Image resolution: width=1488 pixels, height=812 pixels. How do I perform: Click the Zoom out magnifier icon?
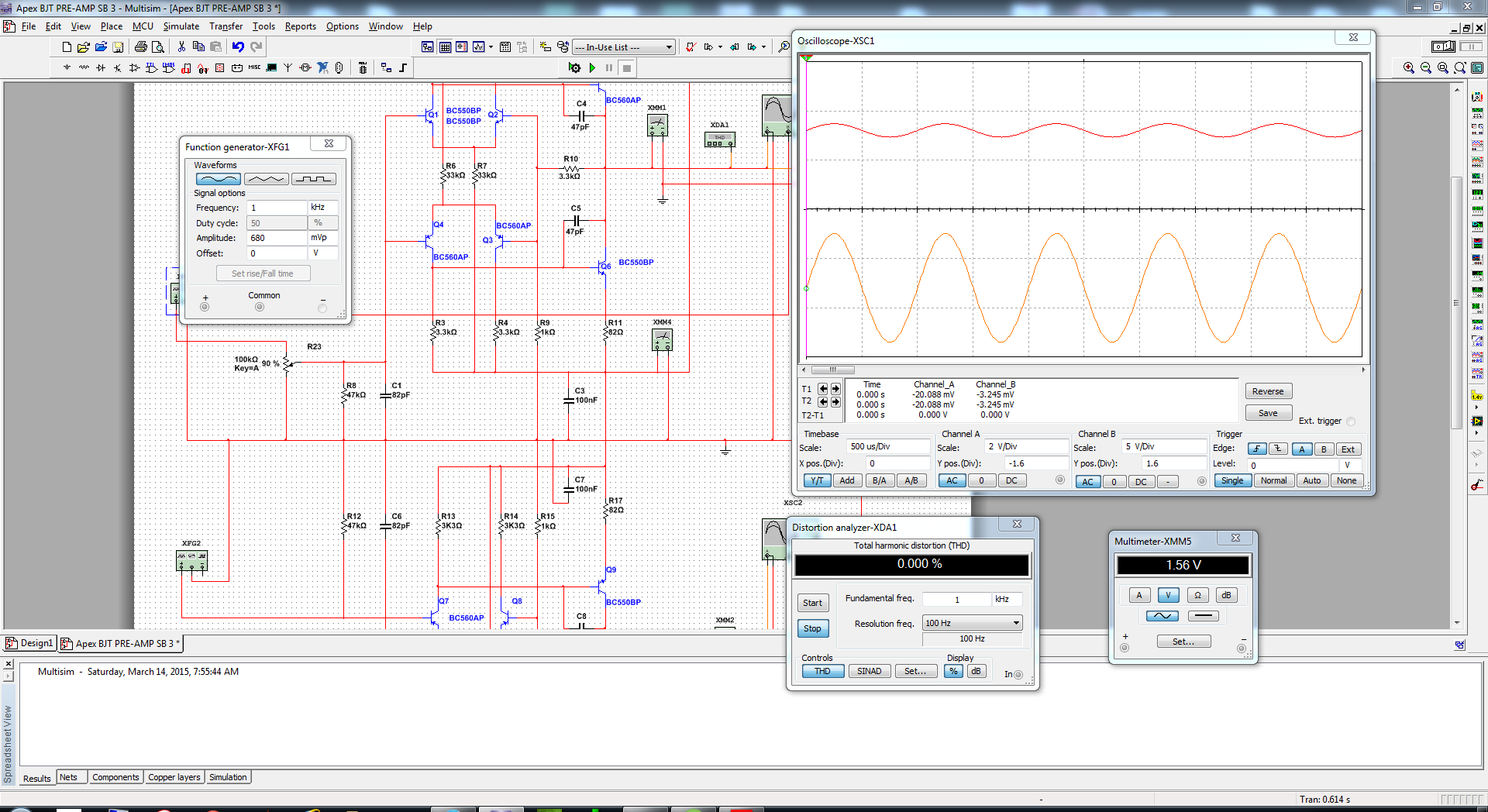tap(1425, 68)
